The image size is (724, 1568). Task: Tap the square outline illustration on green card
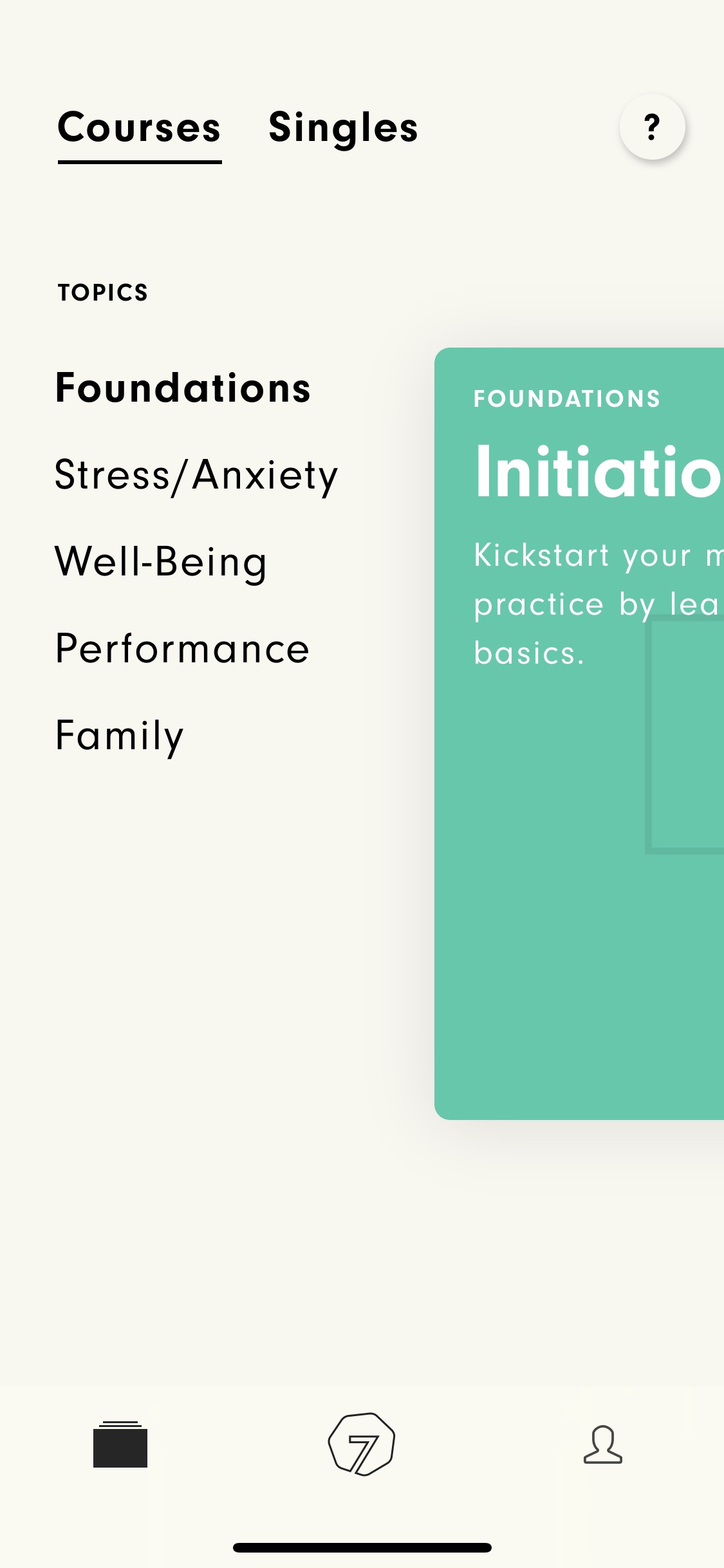(x=685, y=734)
